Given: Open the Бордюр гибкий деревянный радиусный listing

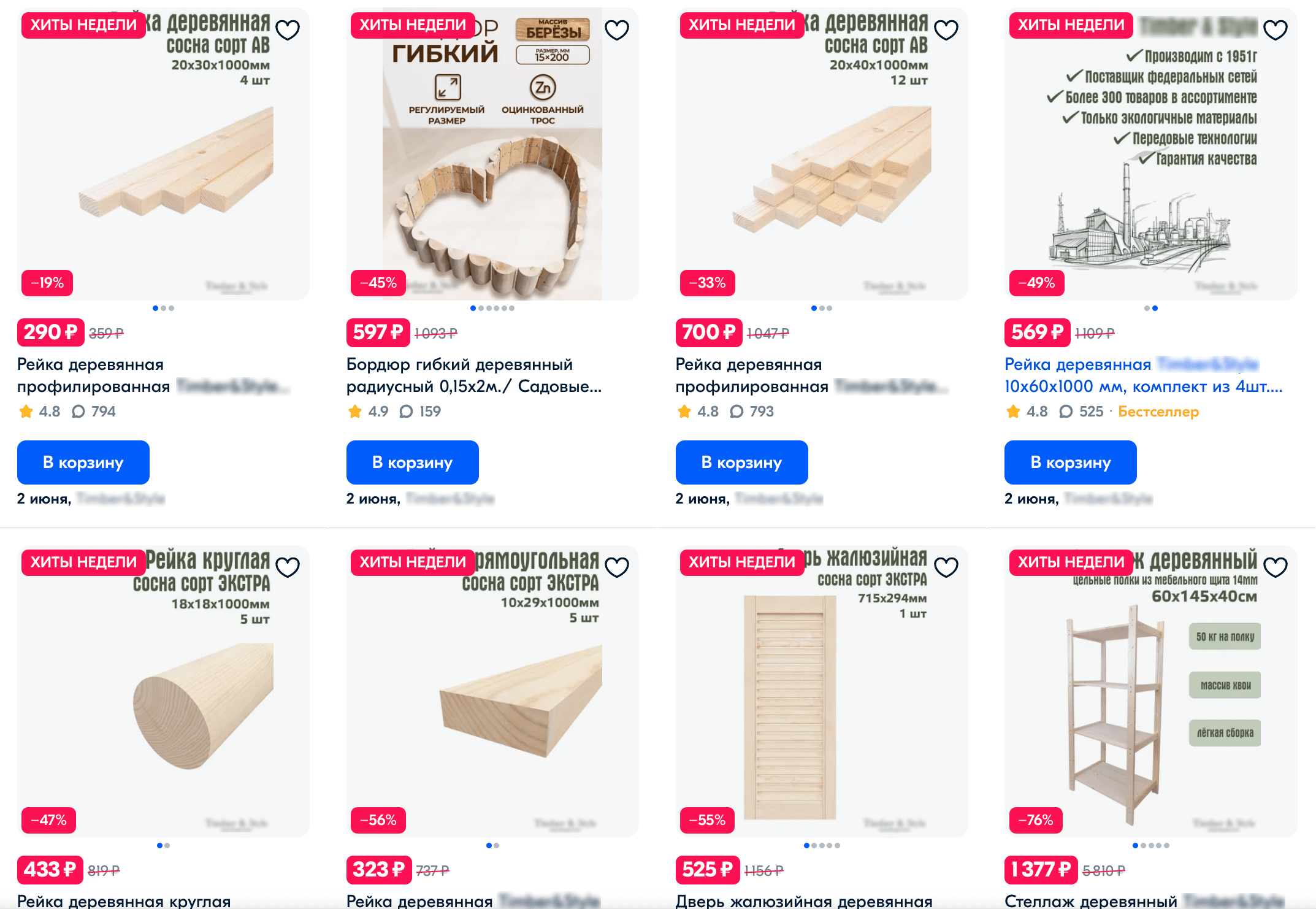Looking at the screenshot, I should pos(474,375).
